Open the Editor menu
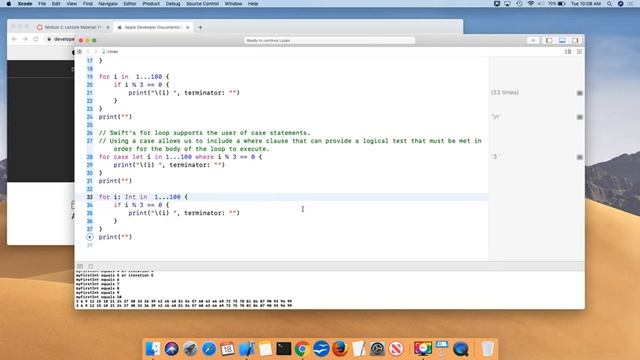 (130, 4)
